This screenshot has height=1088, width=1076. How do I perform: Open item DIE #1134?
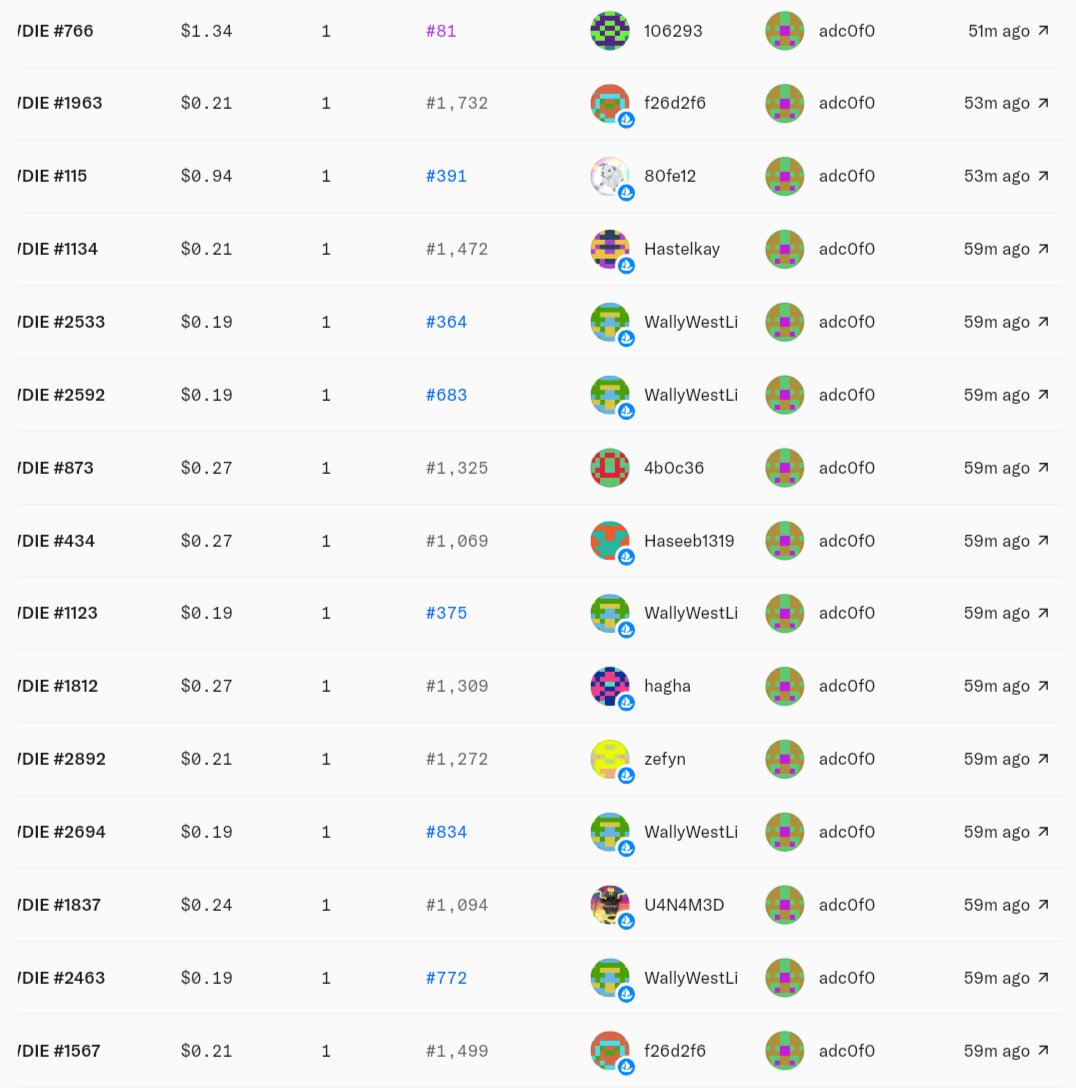58,249
